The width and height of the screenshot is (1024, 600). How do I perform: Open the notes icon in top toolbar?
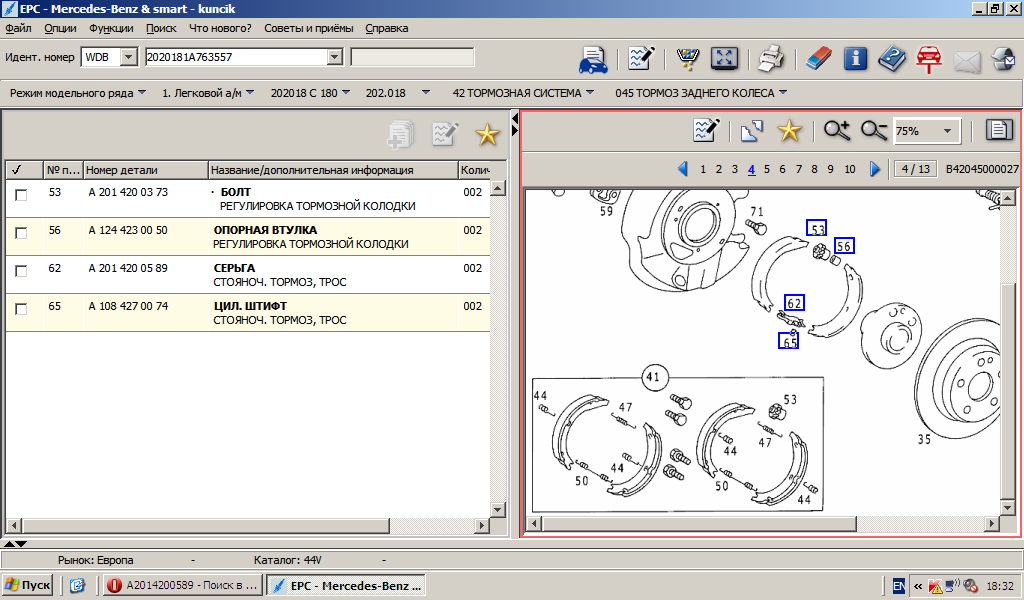coord(641,59)
